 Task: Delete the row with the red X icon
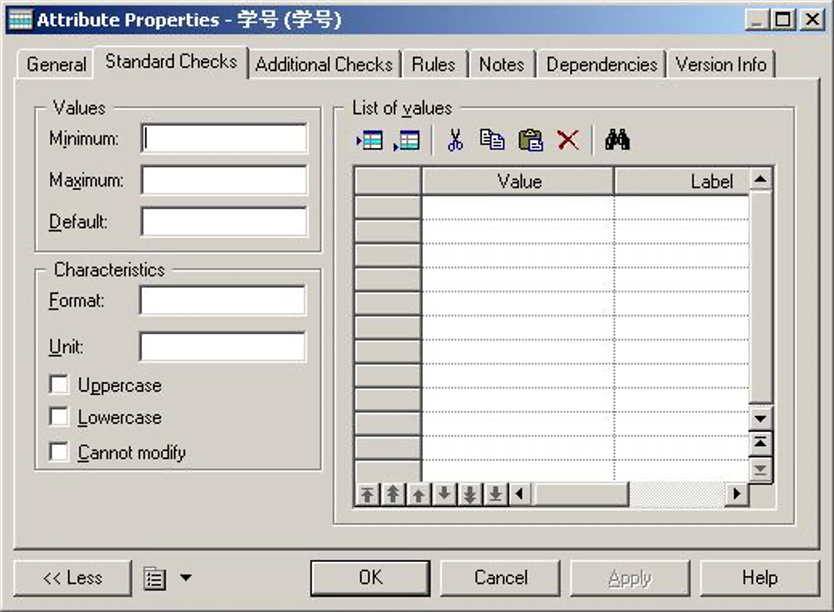pos(568,140)
